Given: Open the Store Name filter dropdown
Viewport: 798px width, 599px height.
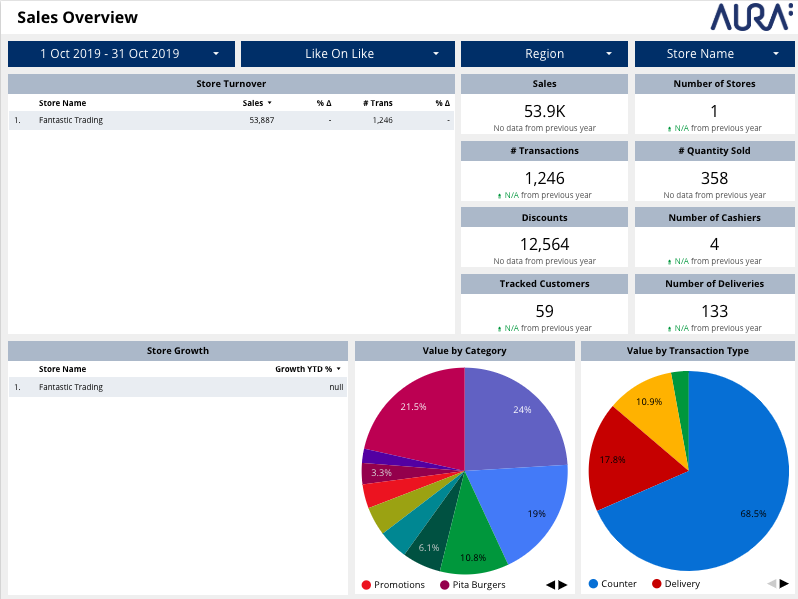Looking at the screenshot, I should pyautogui.click(x=715, y=54).
